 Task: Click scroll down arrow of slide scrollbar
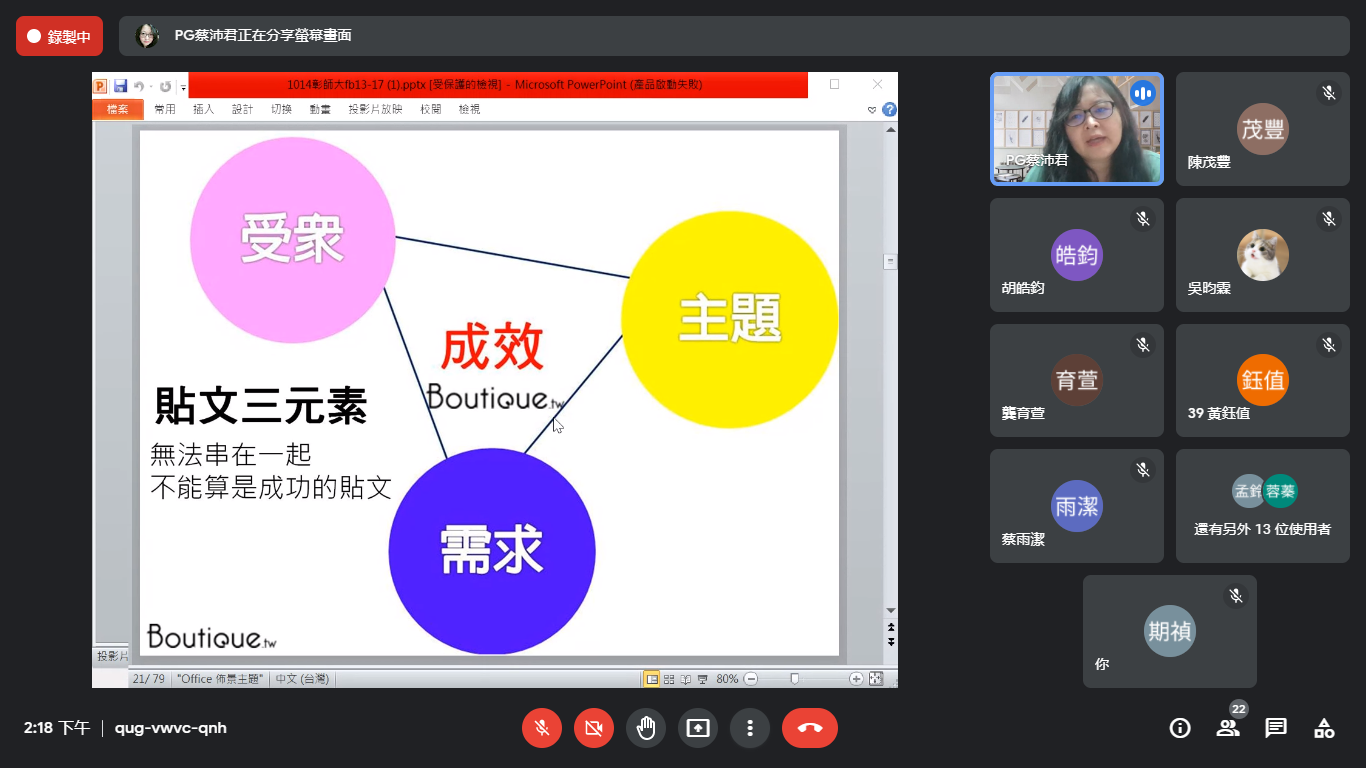[890, 610]
